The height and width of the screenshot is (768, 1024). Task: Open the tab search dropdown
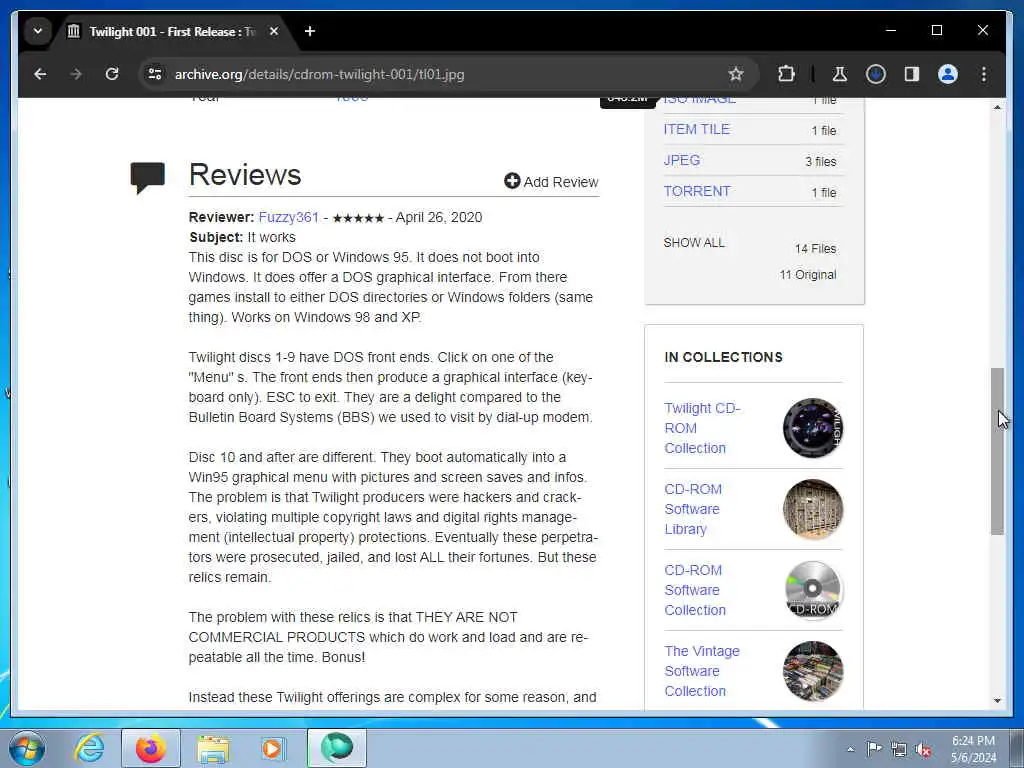click(38, 31)
